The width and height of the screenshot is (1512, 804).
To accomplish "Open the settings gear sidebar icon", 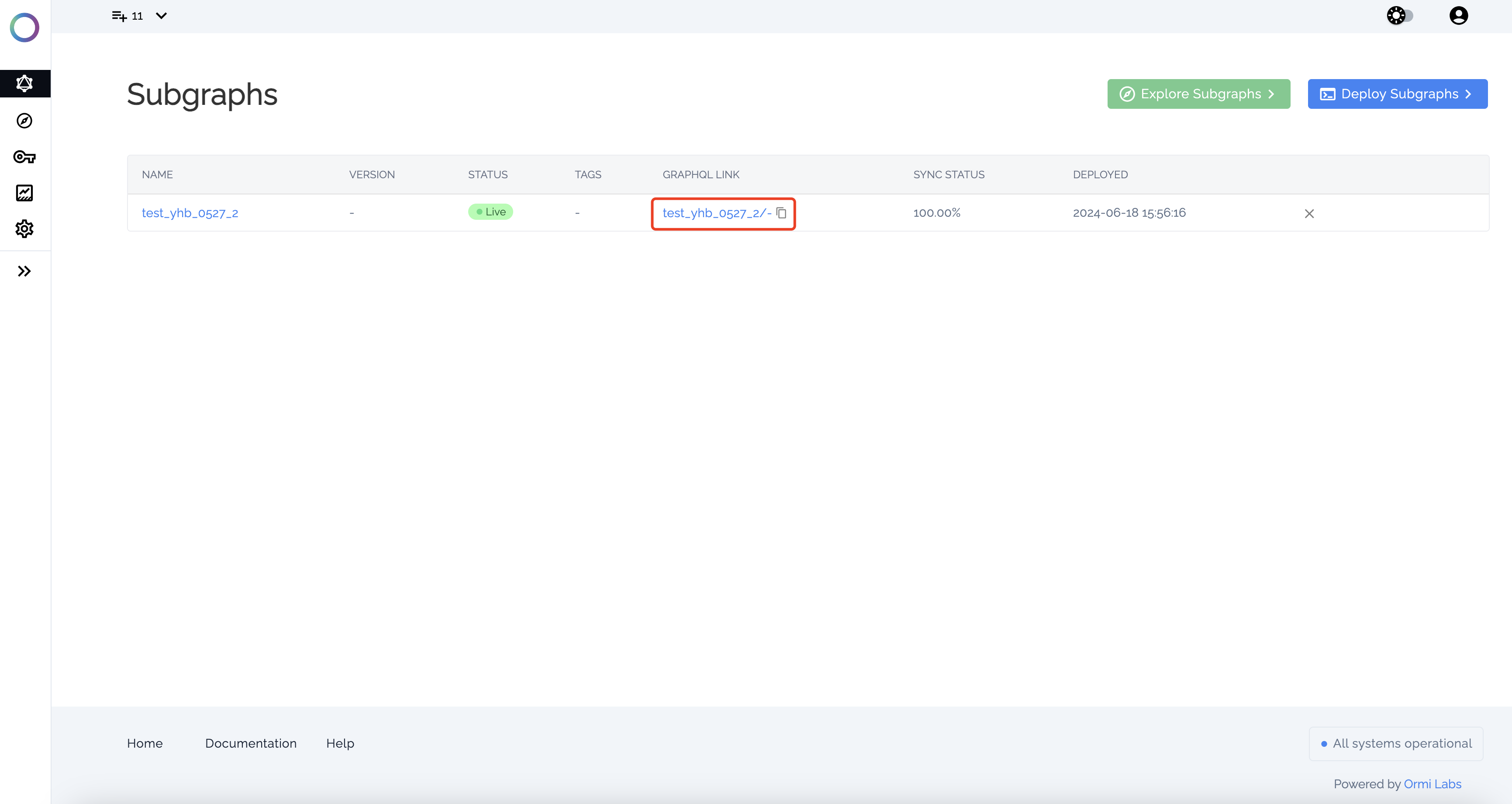I will coord(24,229).
